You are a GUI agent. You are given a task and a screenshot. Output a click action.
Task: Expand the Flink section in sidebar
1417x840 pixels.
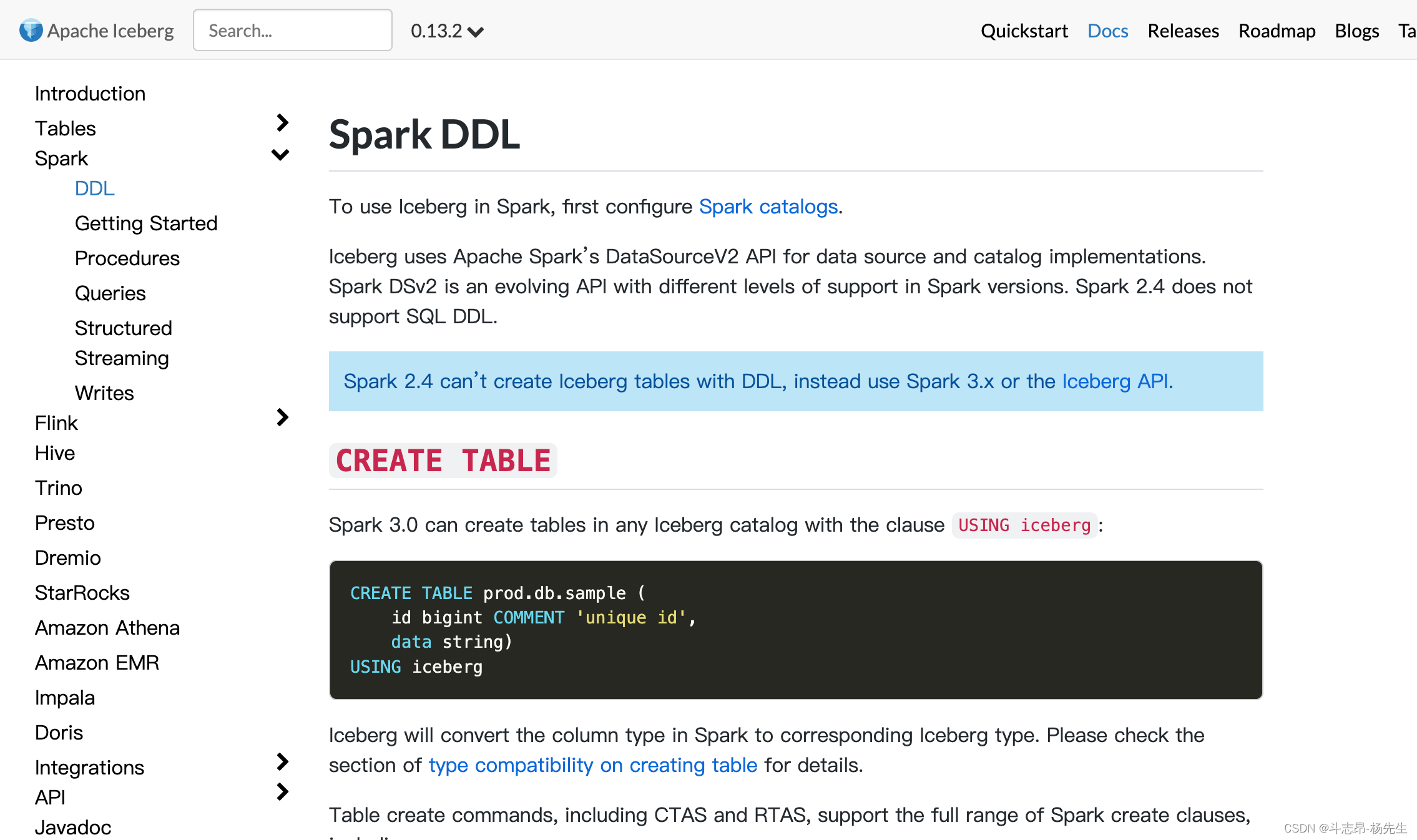coord(280,420)
